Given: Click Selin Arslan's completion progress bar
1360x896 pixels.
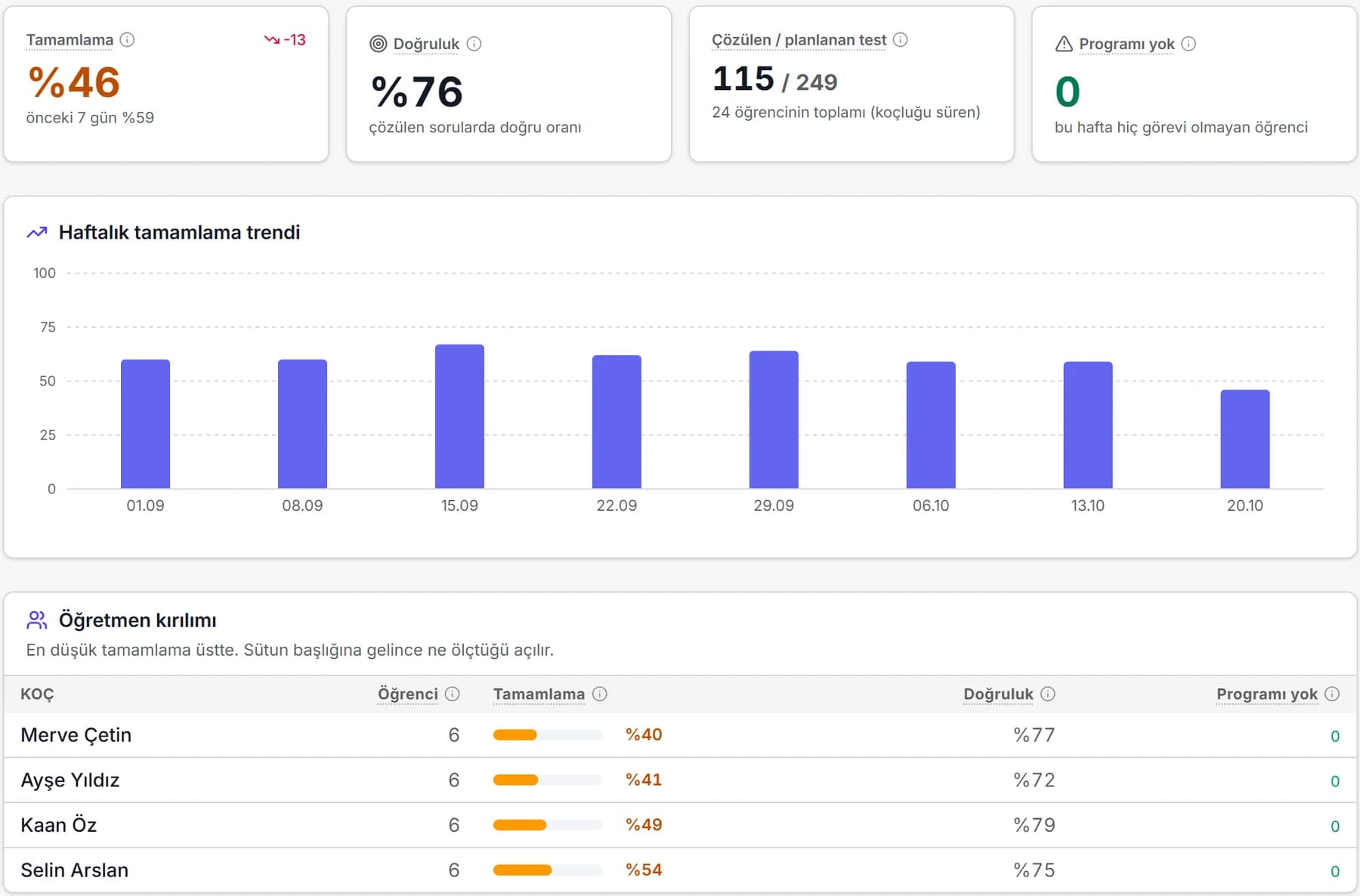Looking at the screenshot, I should [x=548, y=870].
